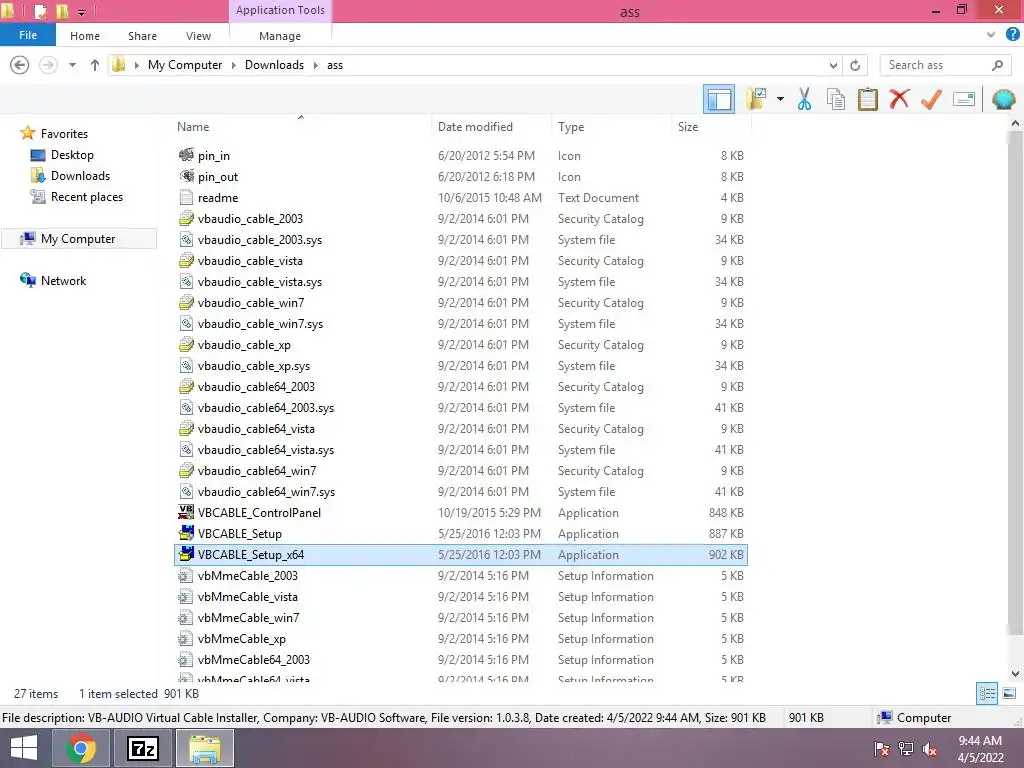1024x768 pixels.
Task: Click the Application Tools contextual tab
Action: [280, 10]
